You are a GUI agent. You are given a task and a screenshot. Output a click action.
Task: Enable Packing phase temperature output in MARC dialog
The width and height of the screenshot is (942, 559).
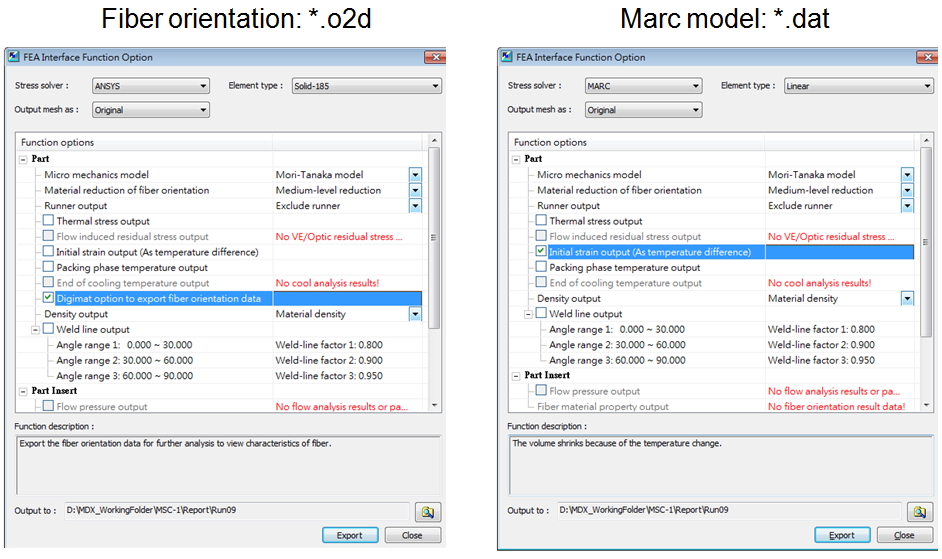click(541, 268)
